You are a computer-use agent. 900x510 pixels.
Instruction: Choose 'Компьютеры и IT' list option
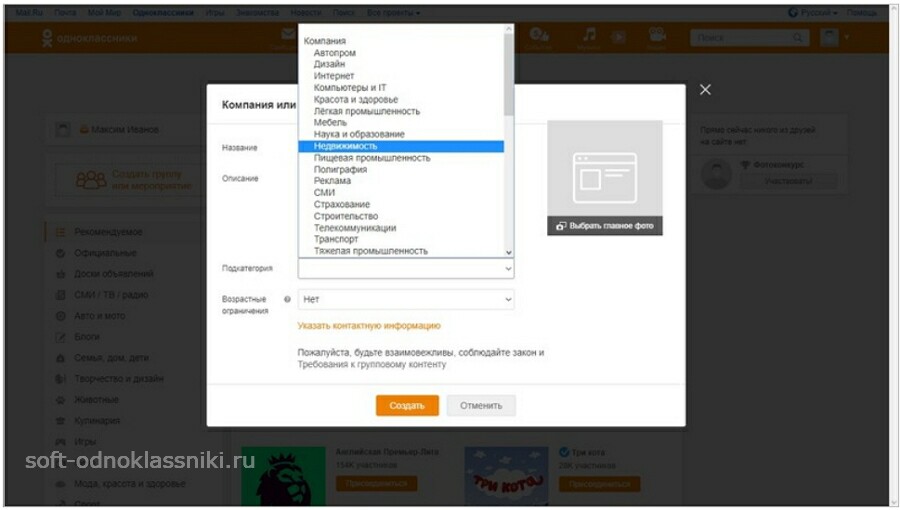350,87
